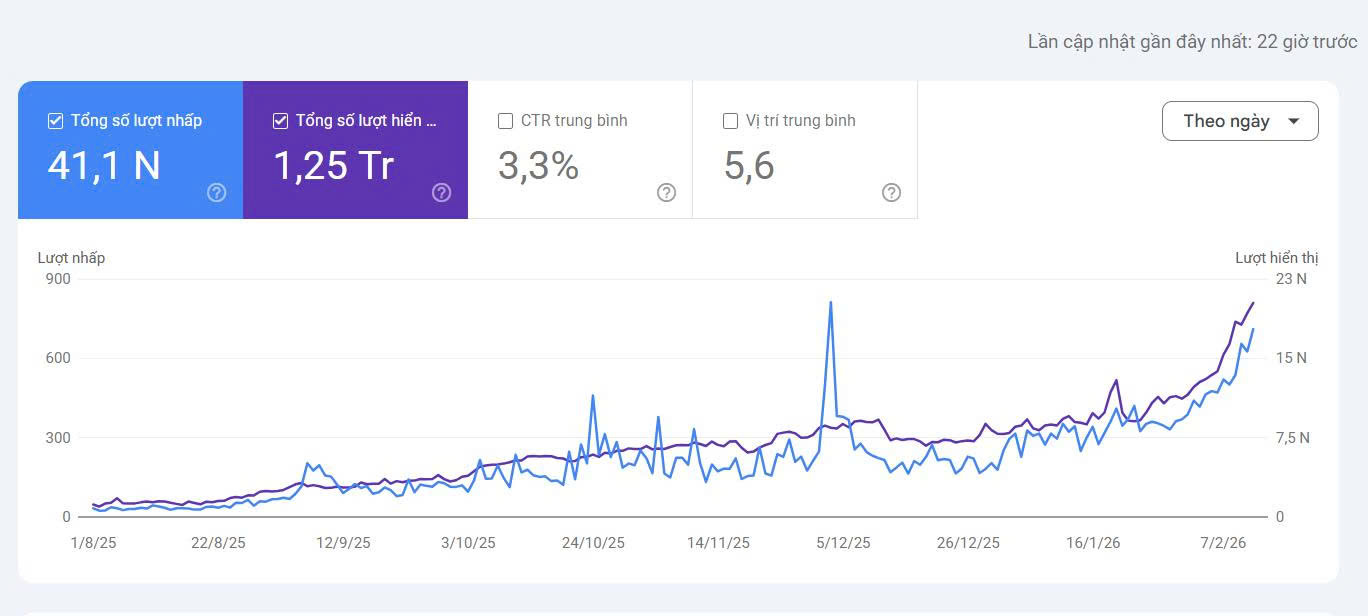This screenshot has width=1368, height=616.
Task: Click the 600 left axis tick
Action: tap(58, 358)
